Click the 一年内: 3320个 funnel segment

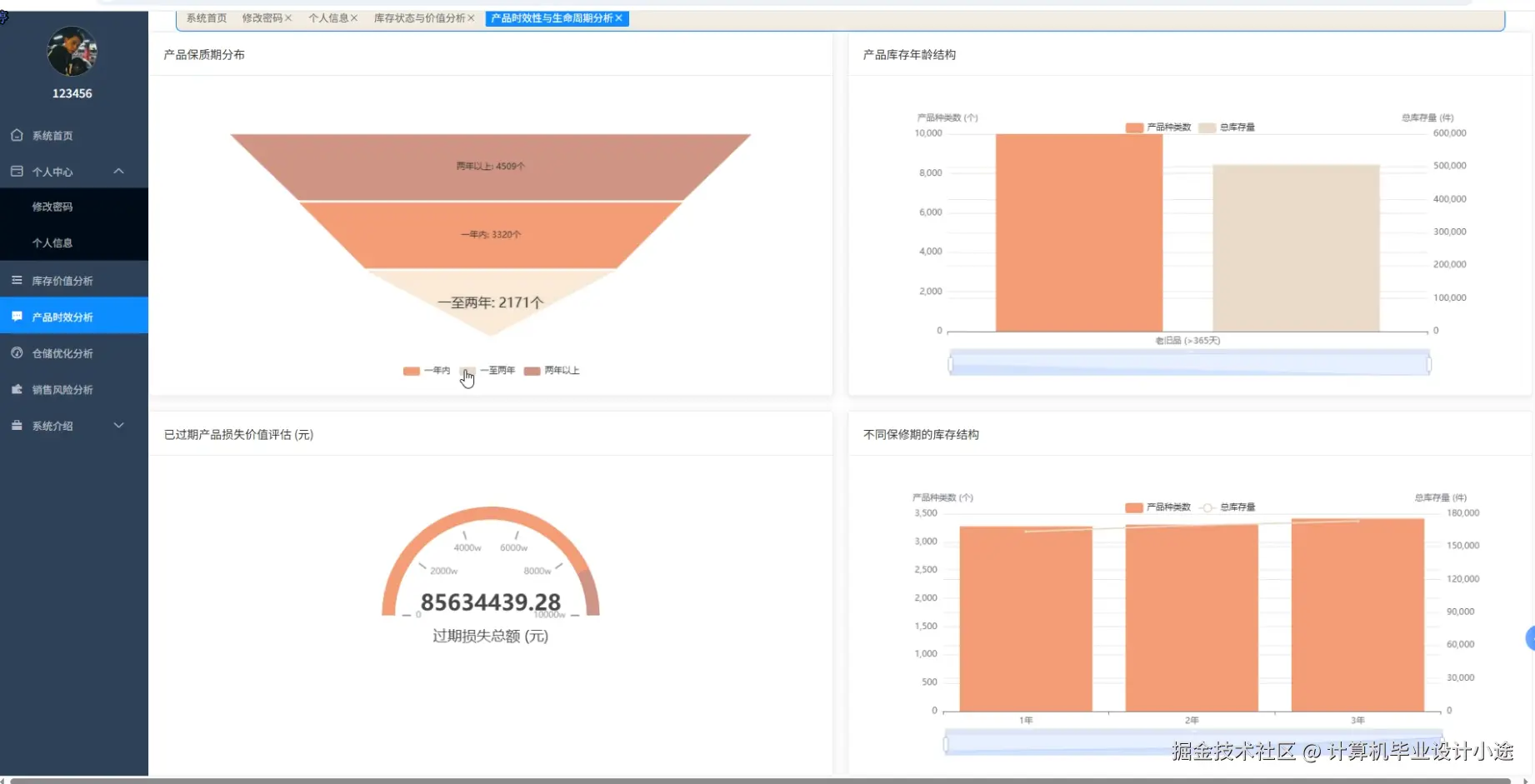(x=491, y=235)
